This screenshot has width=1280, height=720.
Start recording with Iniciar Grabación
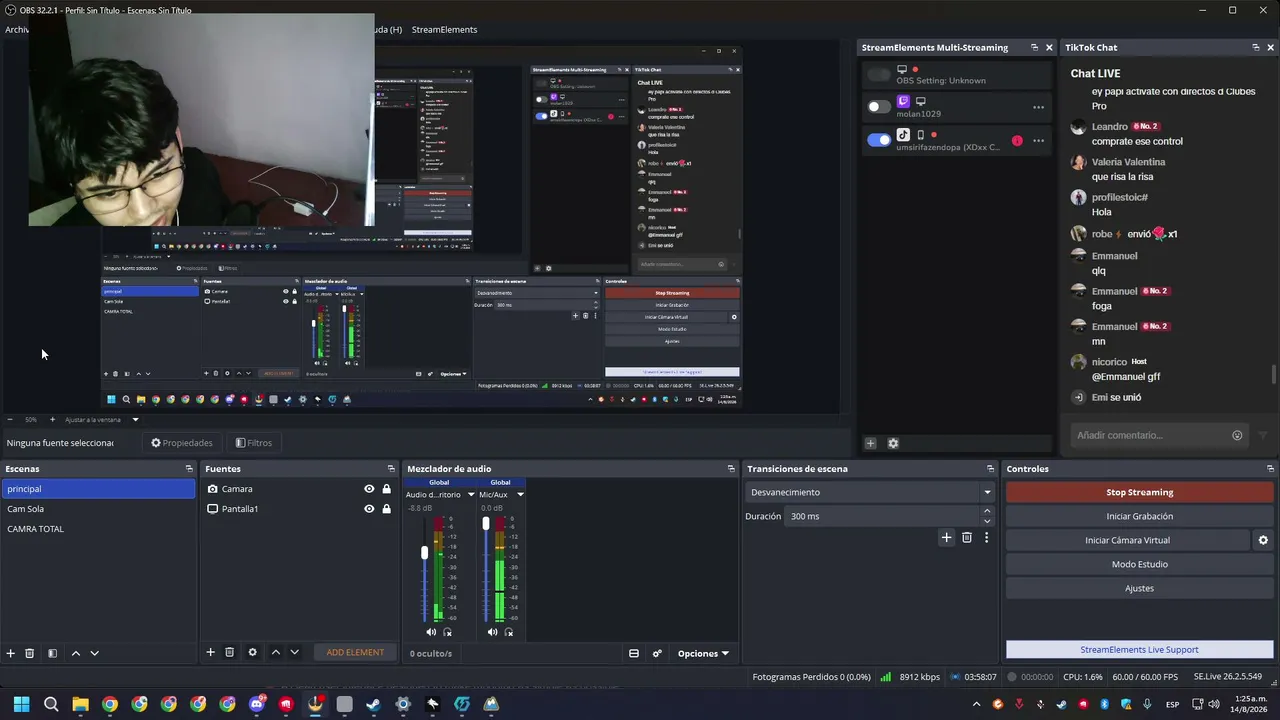1139,516
